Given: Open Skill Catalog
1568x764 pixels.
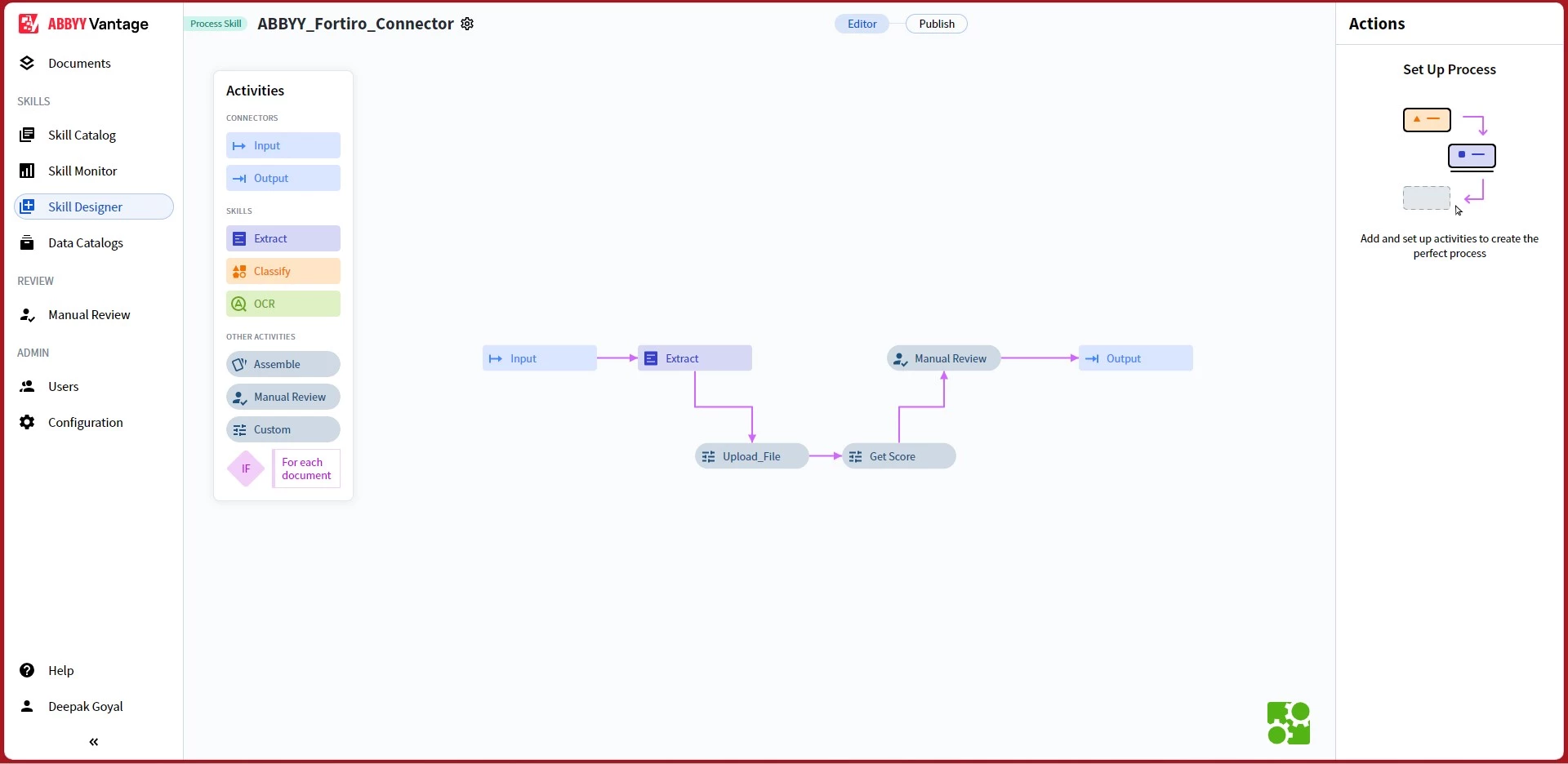Looking at the screenshot, I should click(x=82, y=135).
